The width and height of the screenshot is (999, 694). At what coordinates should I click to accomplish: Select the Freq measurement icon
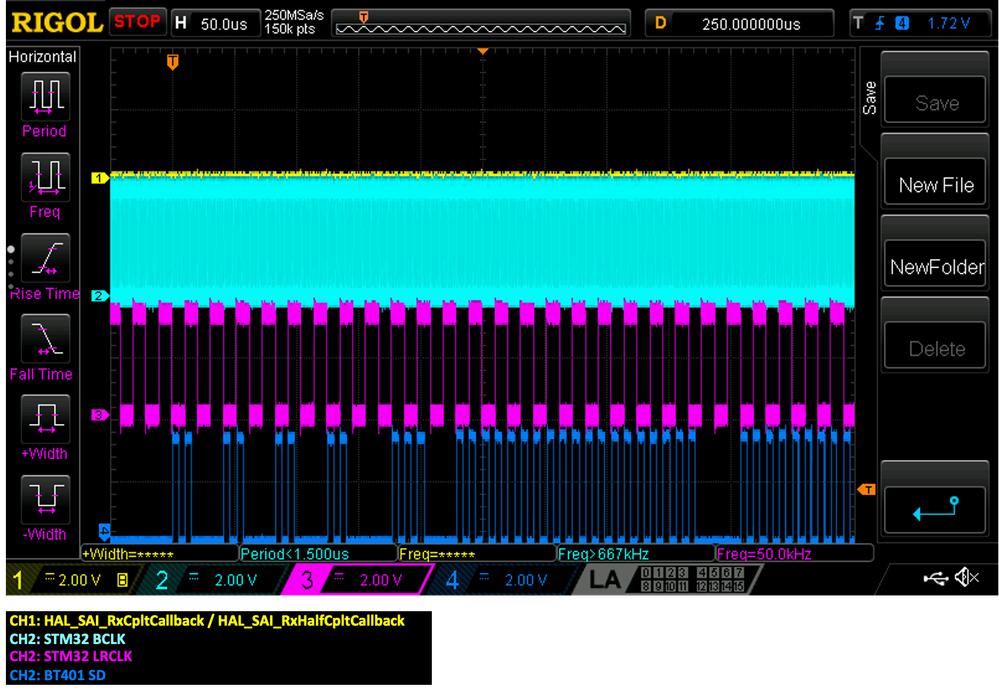[45, 177]
